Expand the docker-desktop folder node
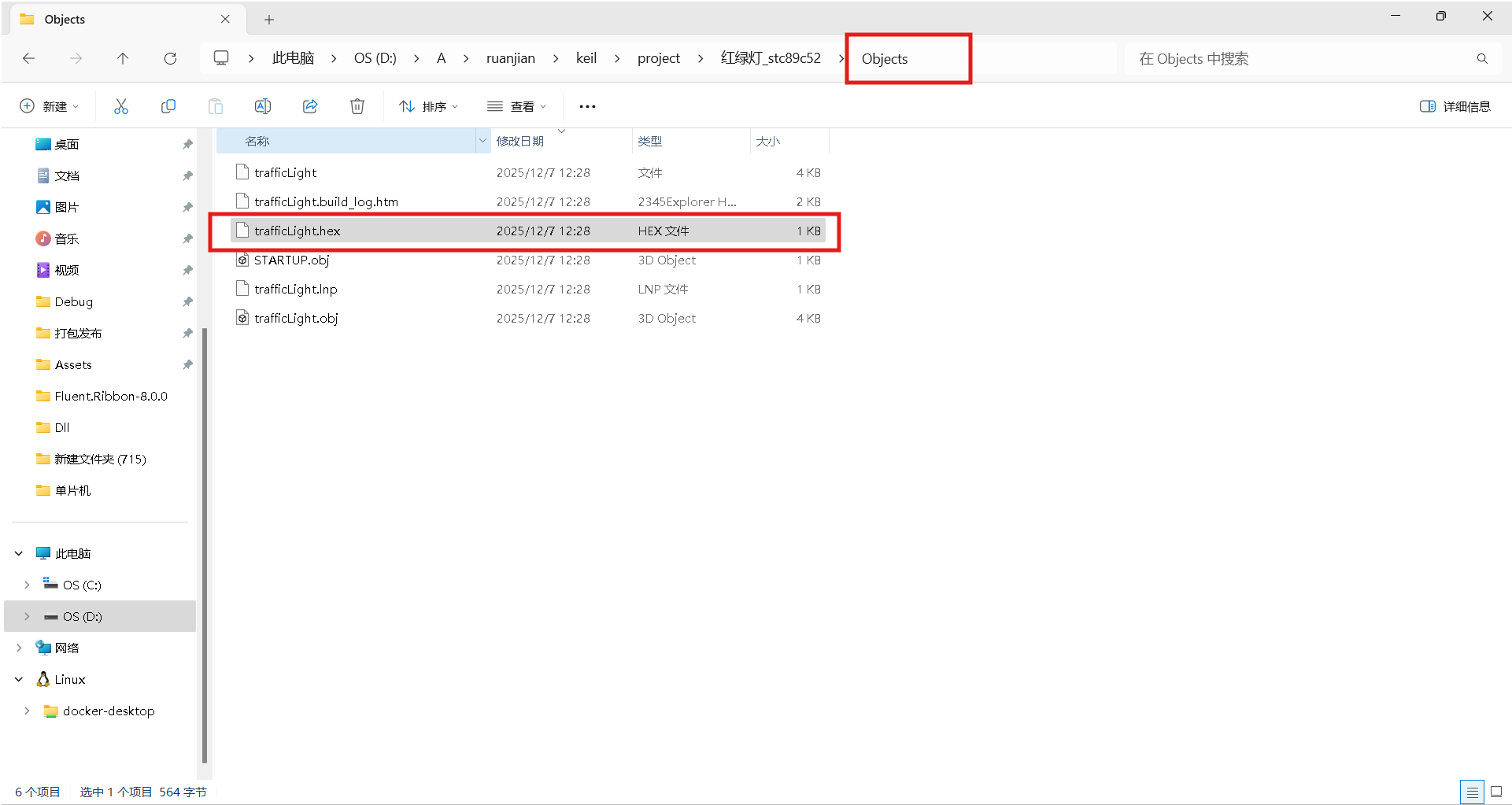Image resolution: width=1512 pixels, height=805 pixels. point(27,711)
